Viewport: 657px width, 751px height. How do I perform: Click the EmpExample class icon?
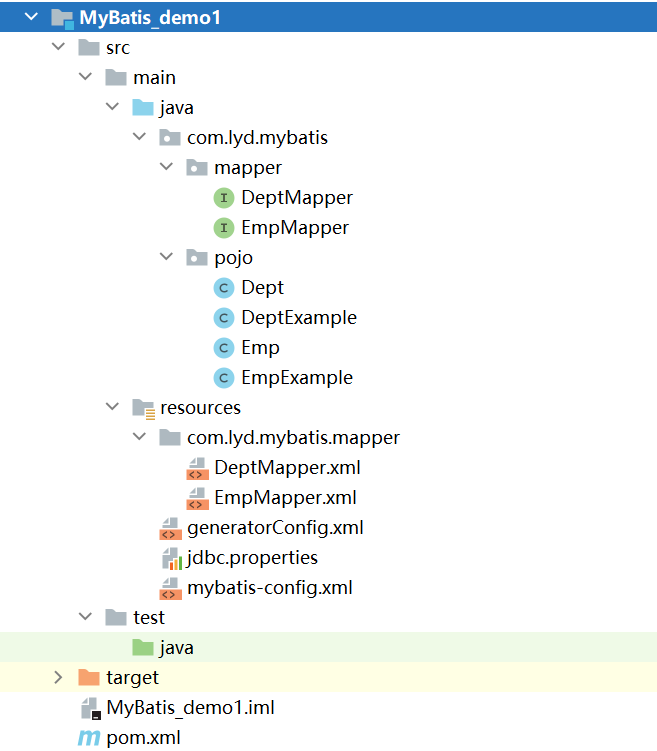[x=224, y=378]
